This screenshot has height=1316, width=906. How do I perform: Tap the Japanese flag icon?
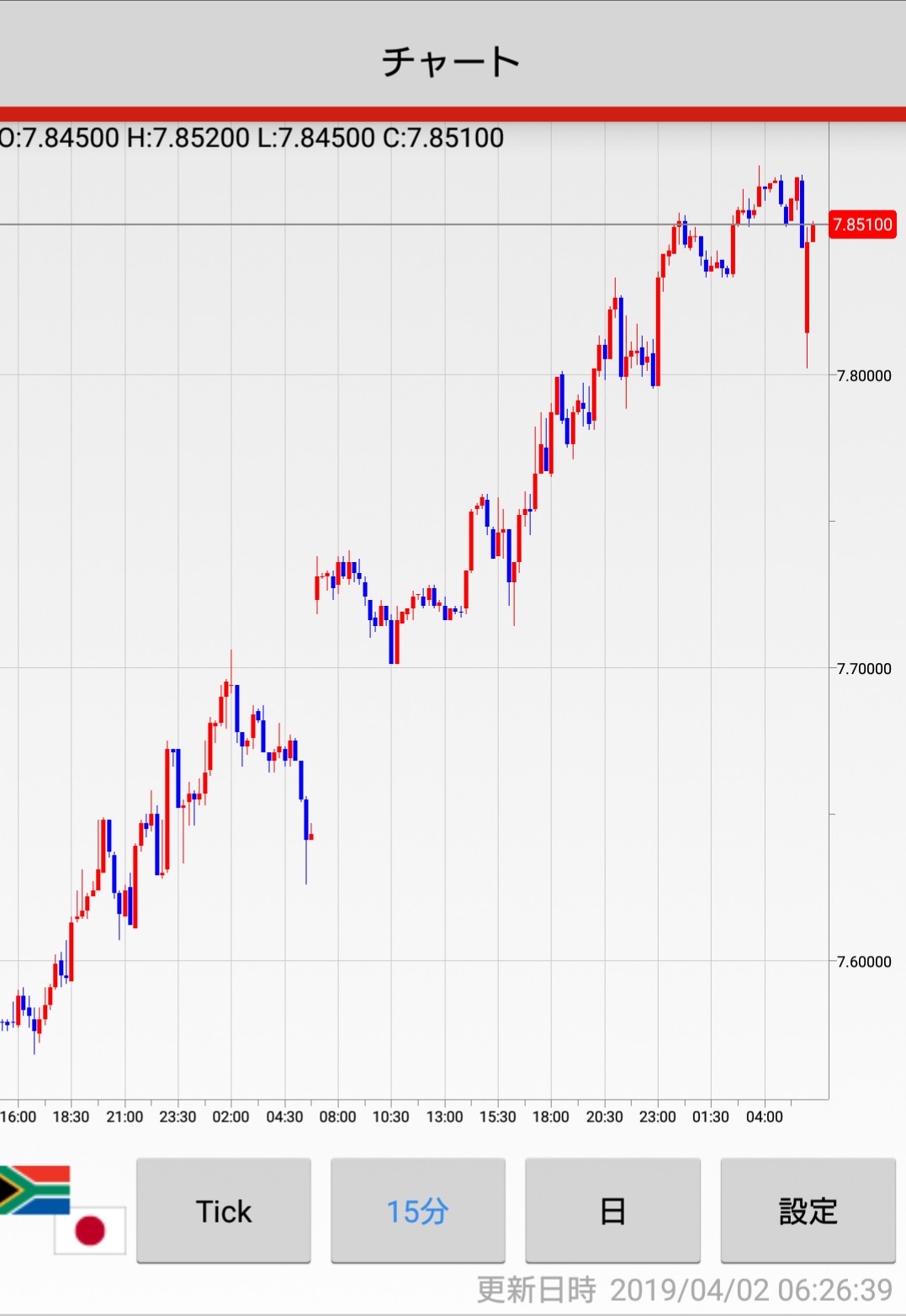90,1229
